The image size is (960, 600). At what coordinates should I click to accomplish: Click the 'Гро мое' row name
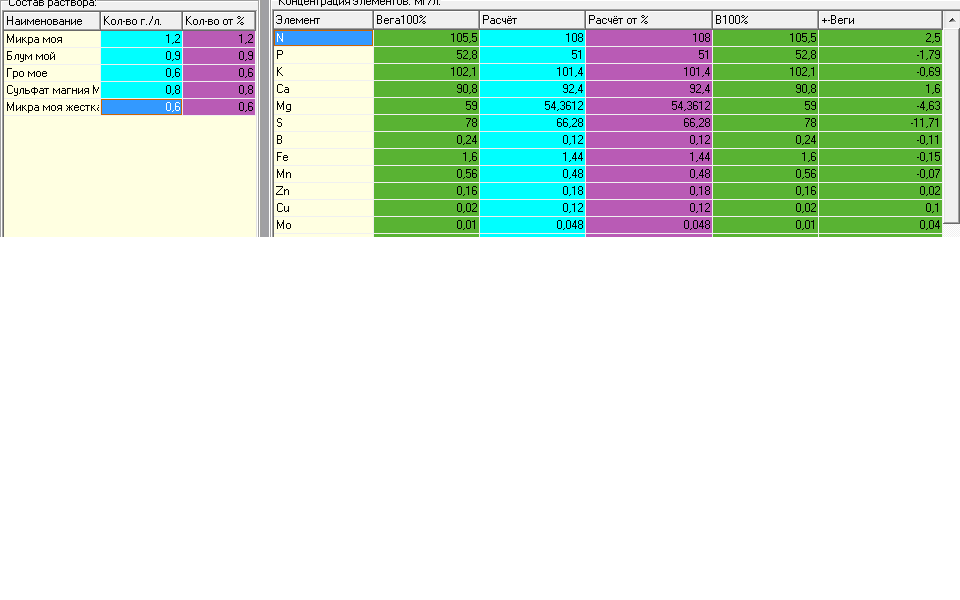tap(52, 73)
